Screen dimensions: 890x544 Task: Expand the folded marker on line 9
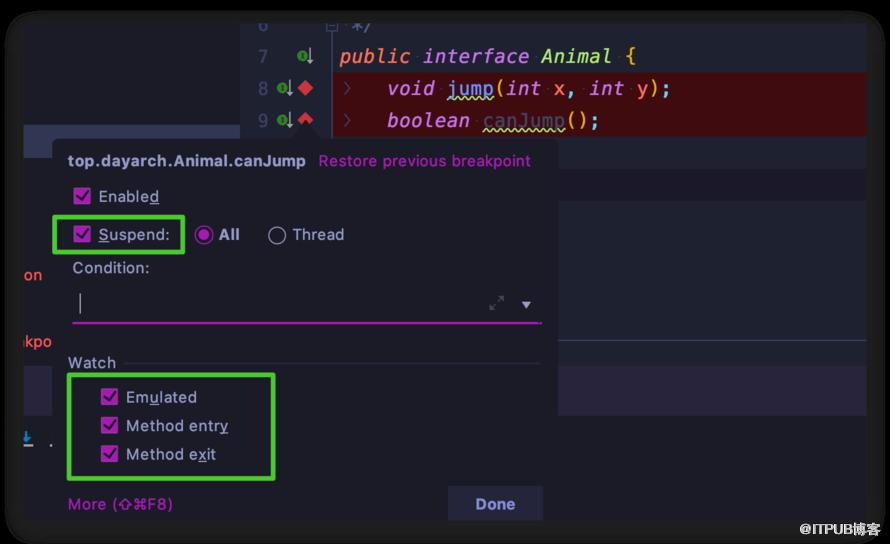[x=347, y=120]
